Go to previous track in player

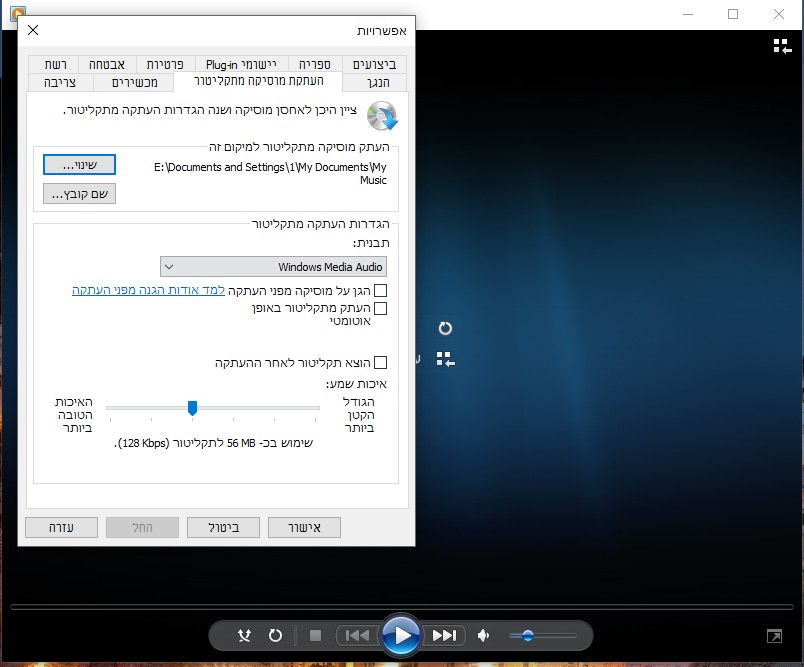[x=357, y=636]
